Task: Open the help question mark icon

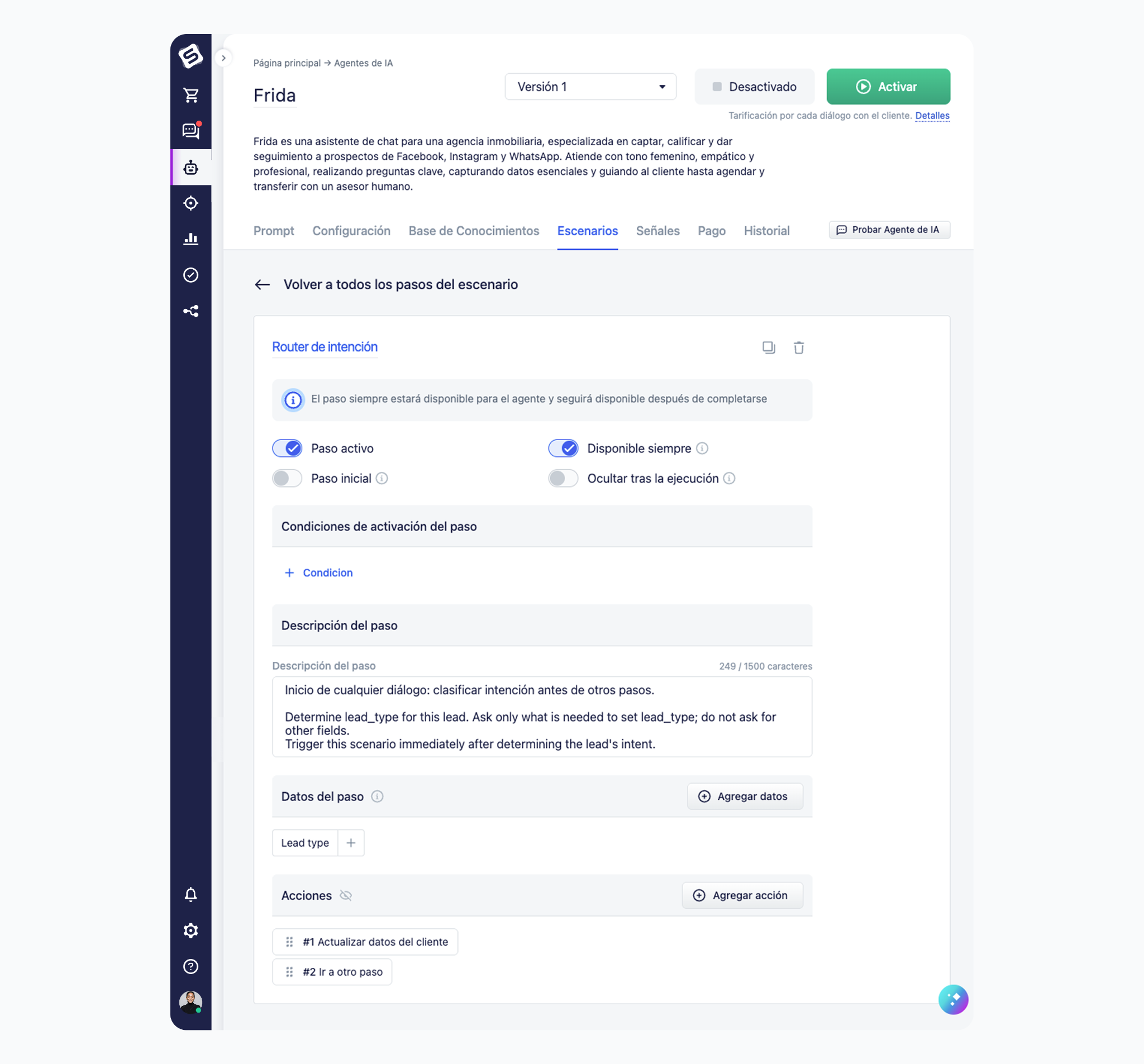Action: tap(191, 967)
